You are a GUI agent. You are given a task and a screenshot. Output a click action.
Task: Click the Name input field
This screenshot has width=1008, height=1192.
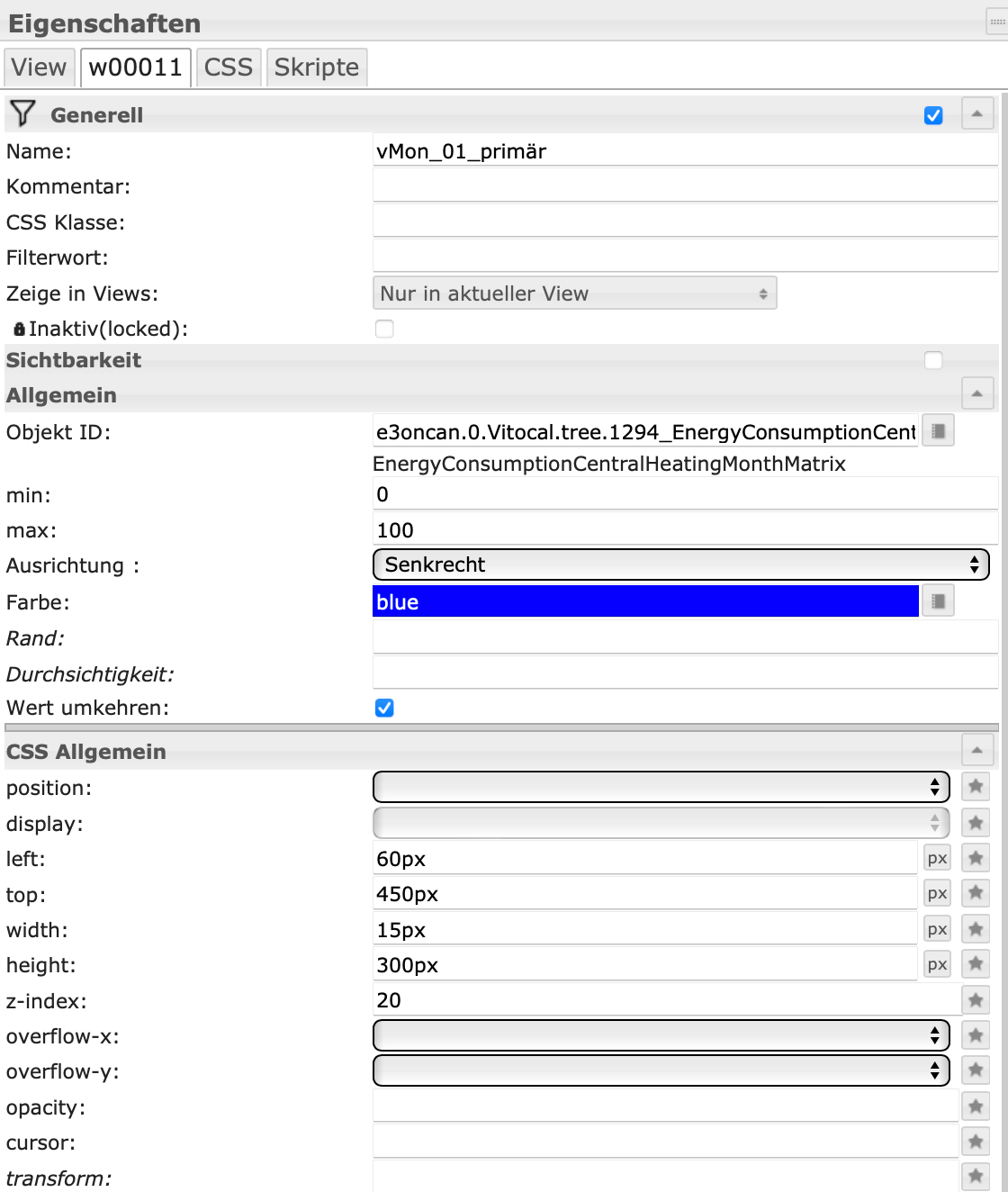point(684,151)
